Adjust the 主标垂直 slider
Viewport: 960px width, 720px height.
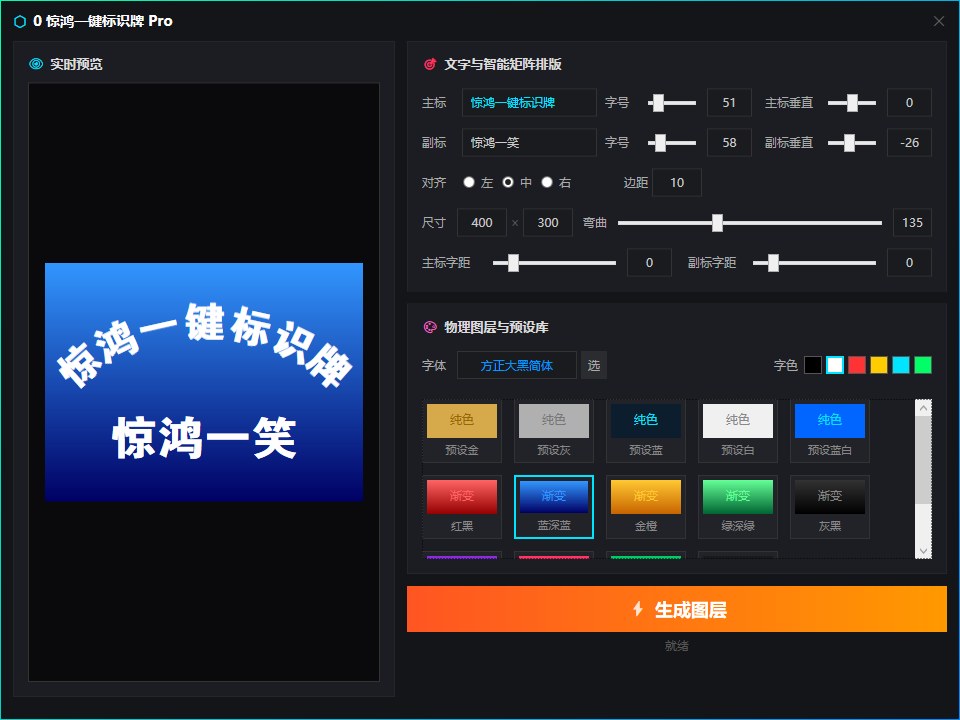pyautogui.click(x=852, y=103)
